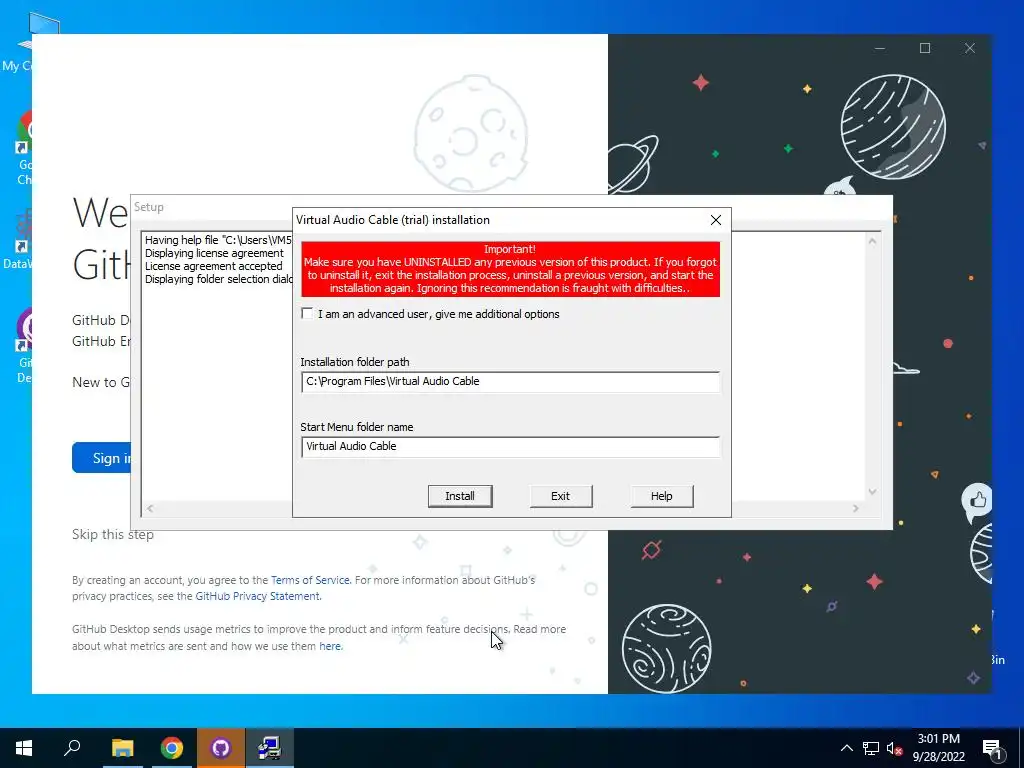The width and height of the screenshot is (1024, 768).
Task: Open GitHub Privacy Statement link
Action: 257,596
